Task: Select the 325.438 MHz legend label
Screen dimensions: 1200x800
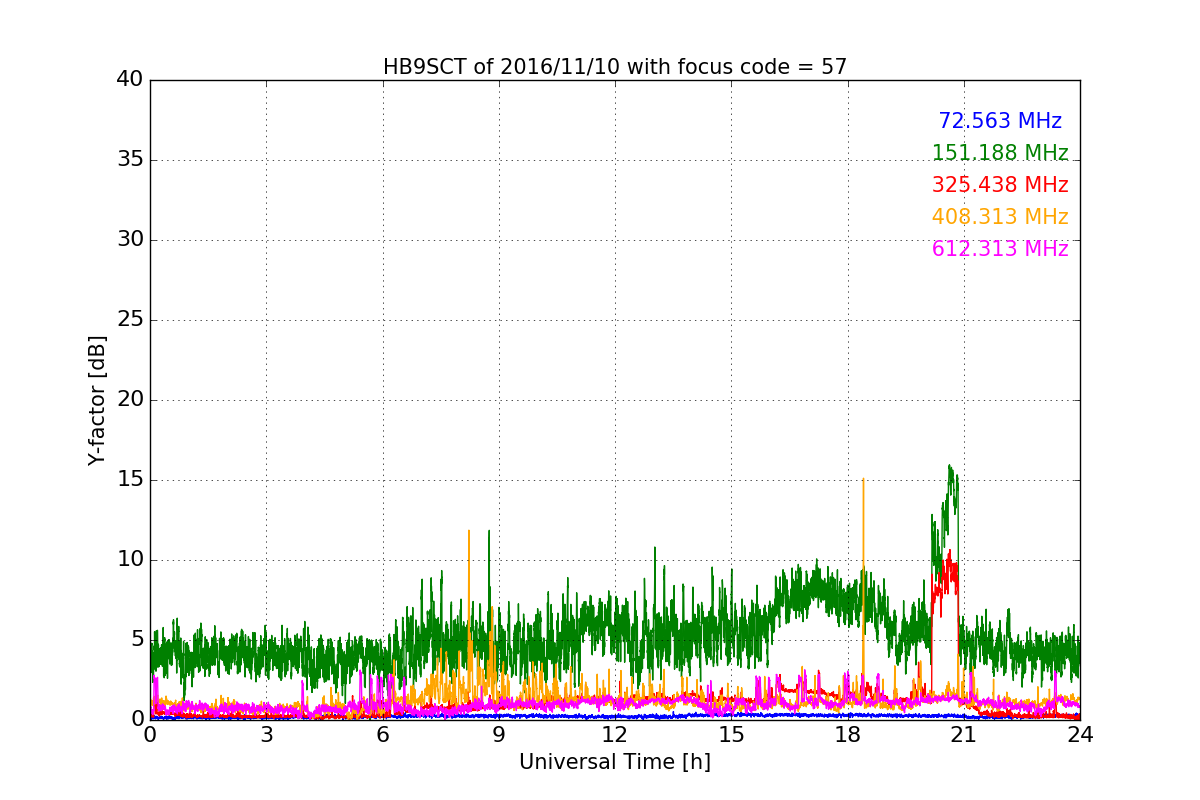Action: pyautogui.click(x=1000, y=185)
